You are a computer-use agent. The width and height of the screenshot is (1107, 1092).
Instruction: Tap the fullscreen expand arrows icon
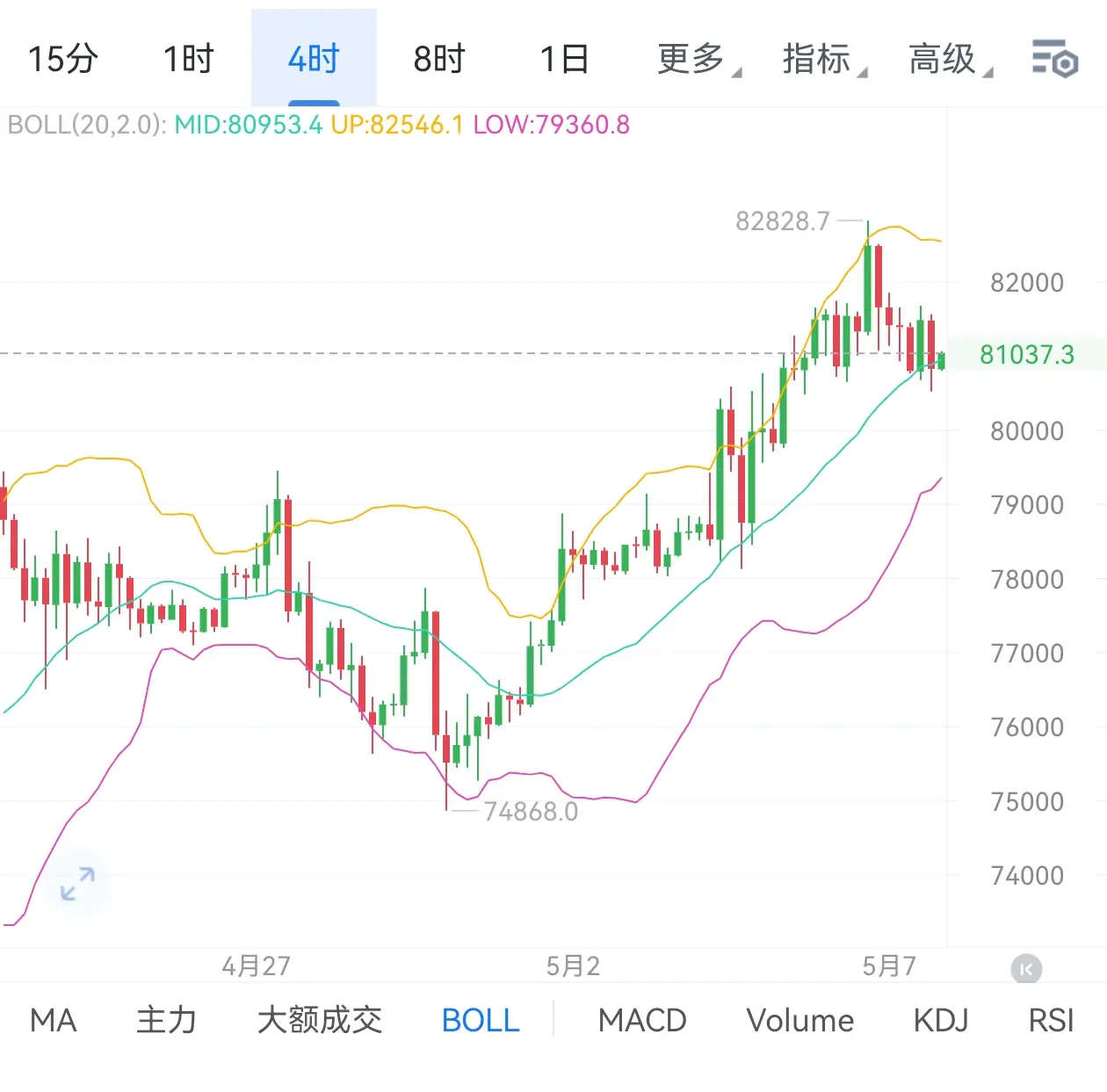click(77, 883)
